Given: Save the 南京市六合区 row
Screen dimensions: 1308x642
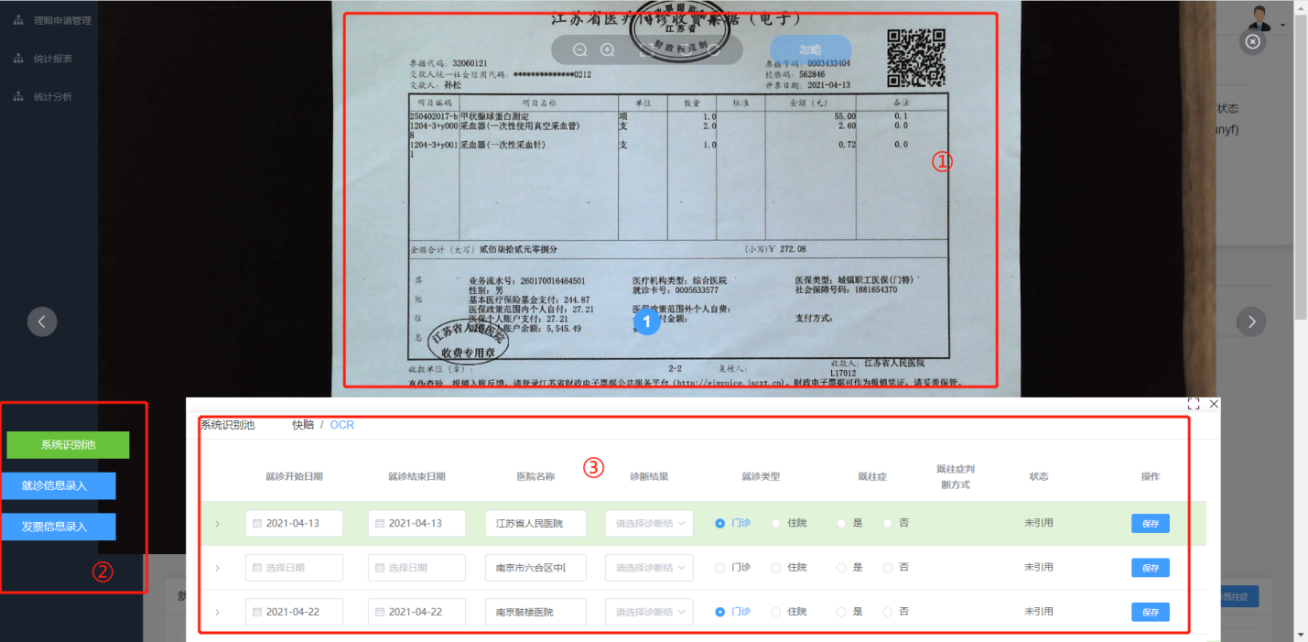Looking at the screenshot, I should [1150, 568].
